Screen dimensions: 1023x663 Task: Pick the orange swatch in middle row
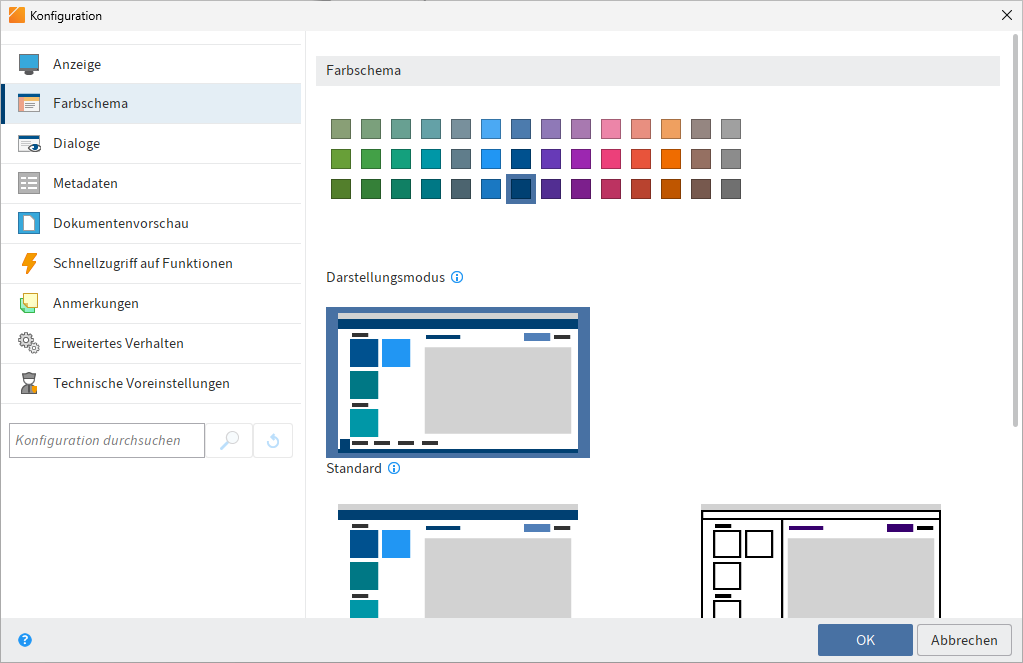[671, 159]
